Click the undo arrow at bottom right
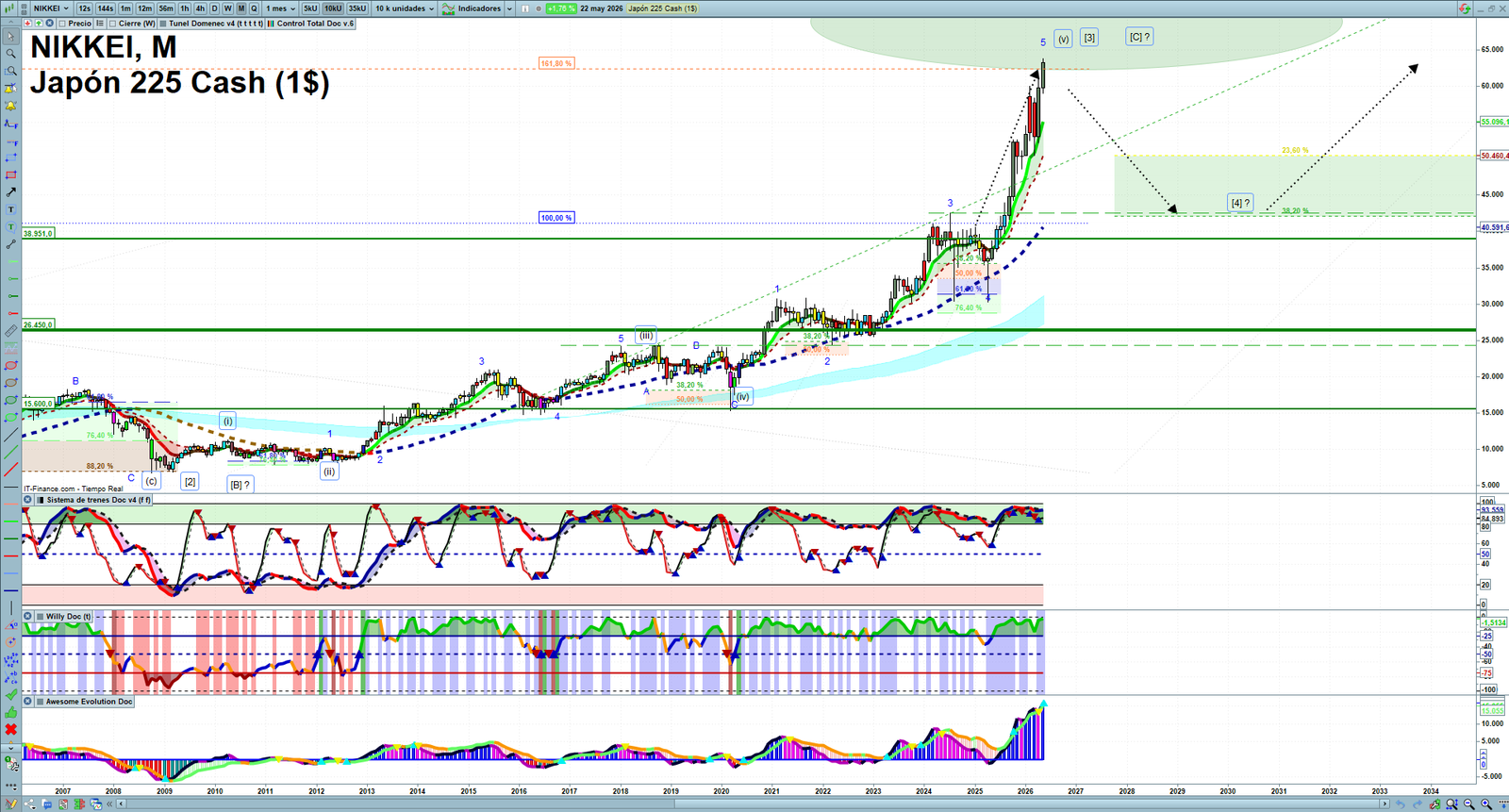This screenshot has height=812, width=1509. coord(1401,804)
